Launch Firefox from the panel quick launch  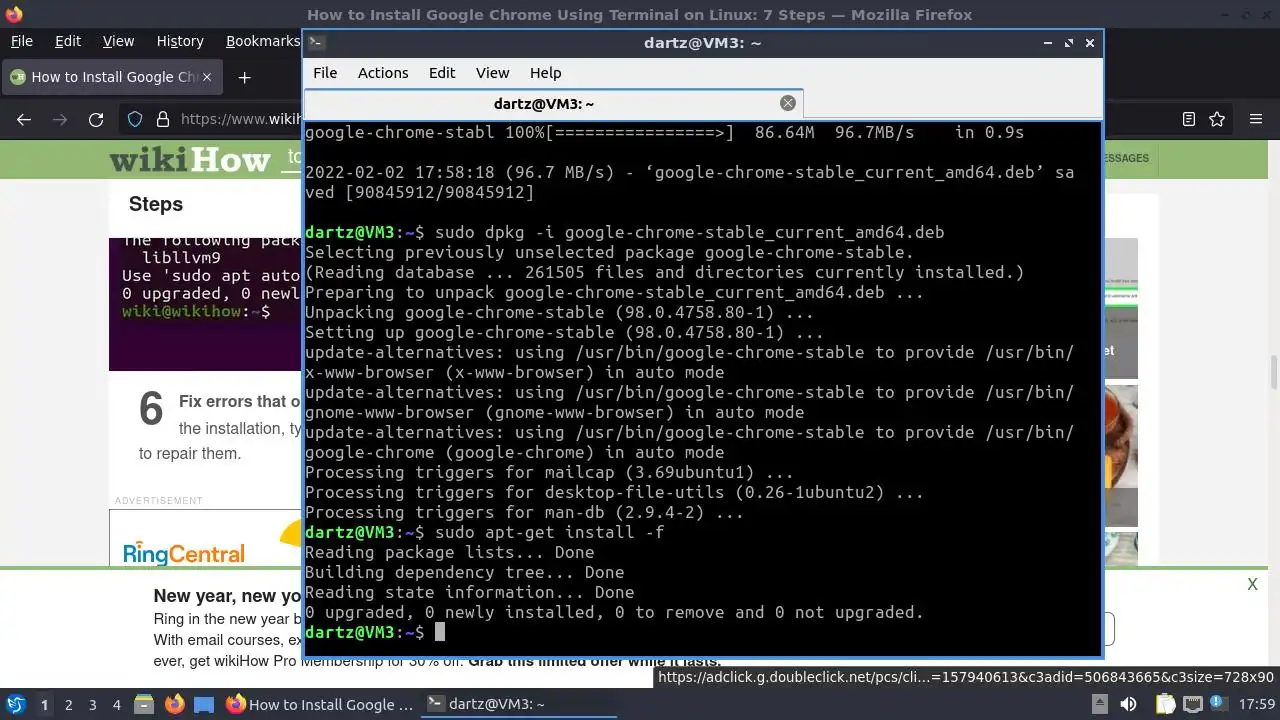(174, 704)
